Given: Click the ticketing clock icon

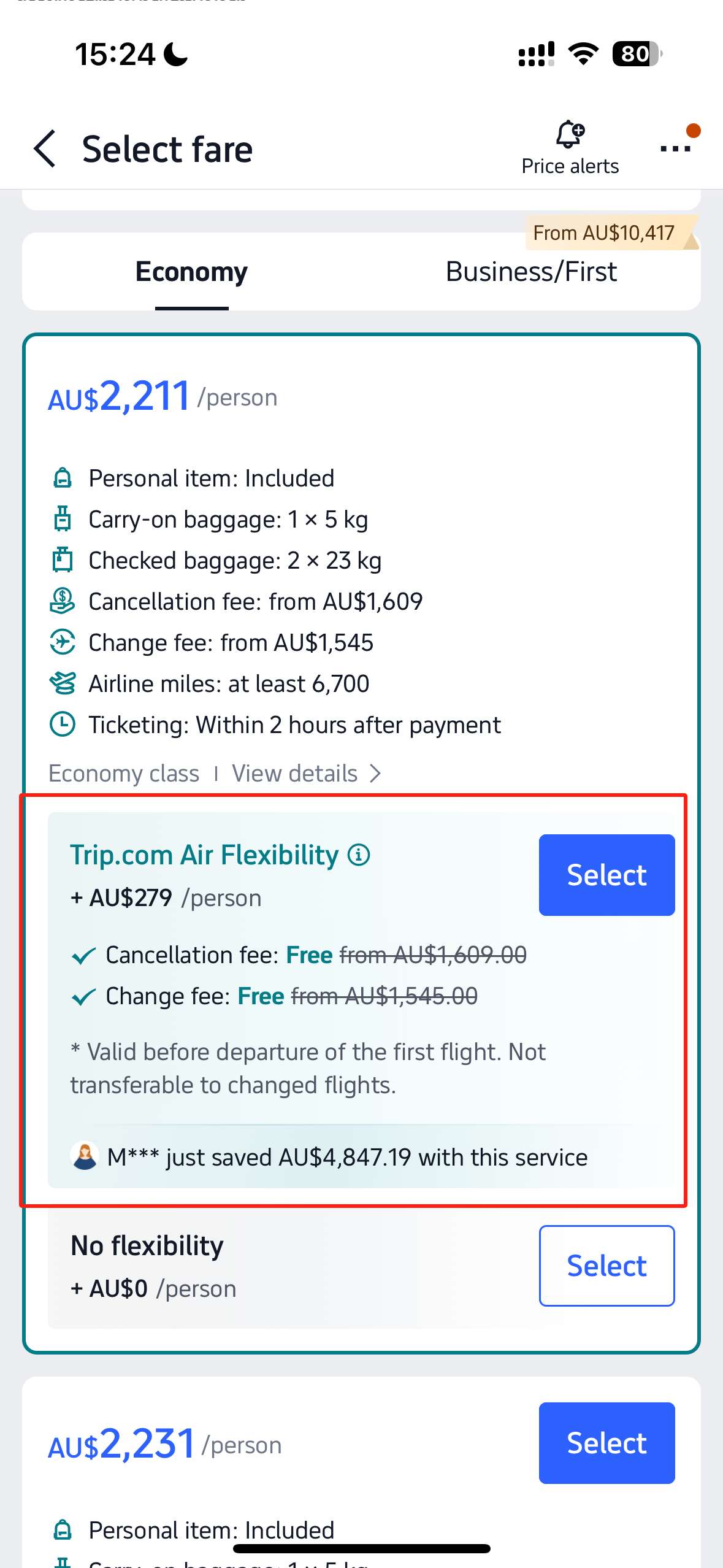Looking at the screenshot, I should click(62, 724).
